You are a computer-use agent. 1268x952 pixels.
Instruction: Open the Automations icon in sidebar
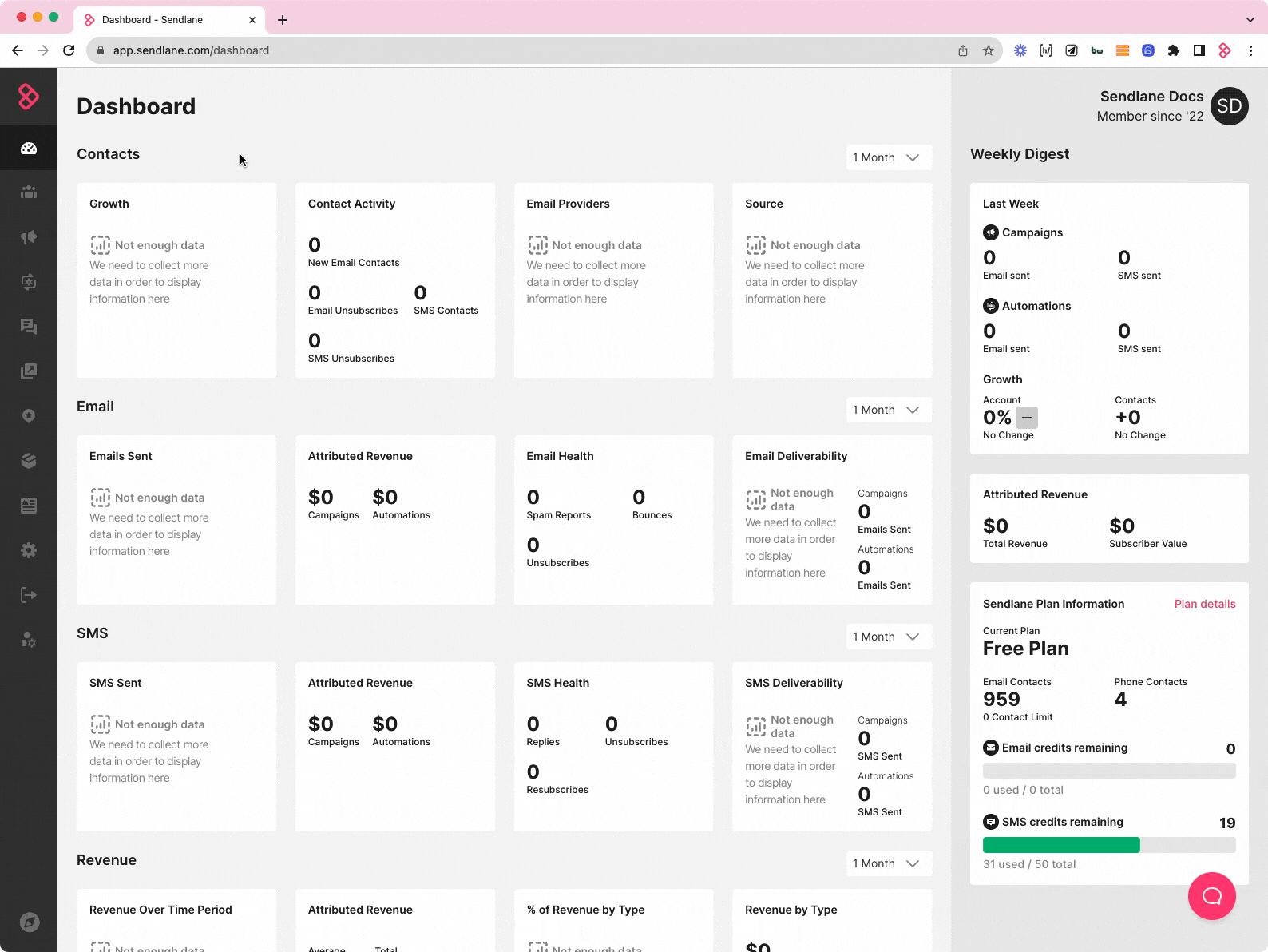coord(29,282)
